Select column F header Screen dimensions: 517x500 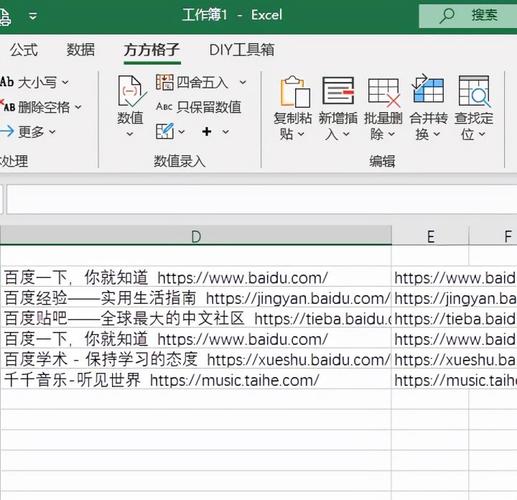click(x=493, y=236)
